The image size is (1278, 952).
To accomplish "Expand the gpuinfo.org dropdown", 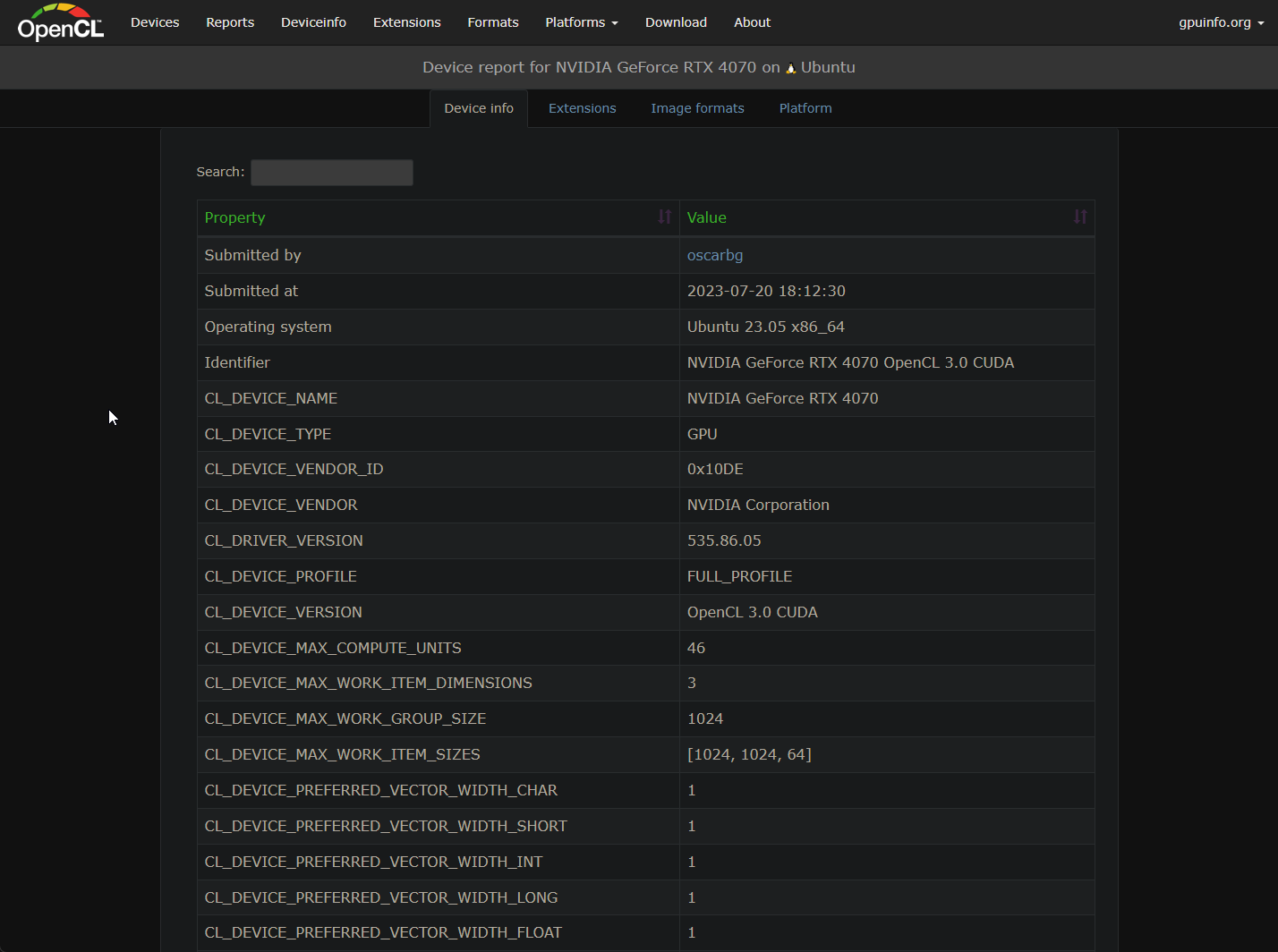I will pos(1221,22).
